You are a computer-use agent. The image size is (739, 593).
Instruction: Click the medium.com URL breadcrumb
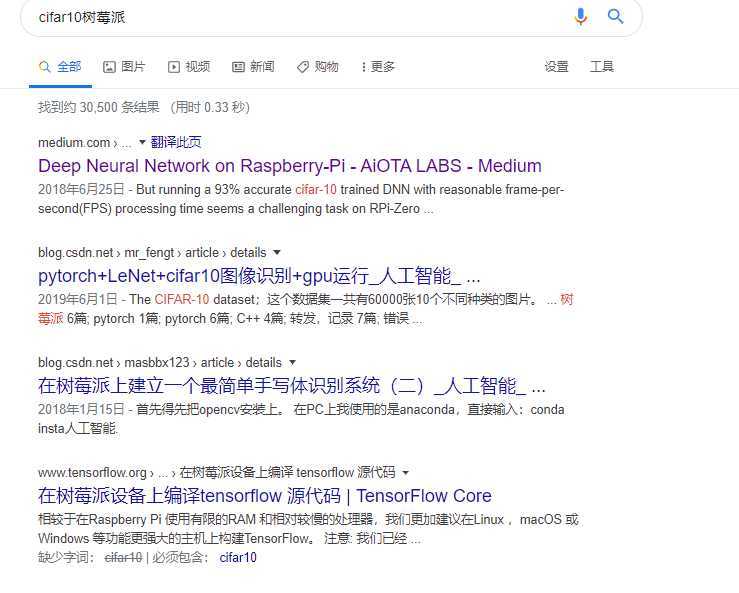[85, 142]
